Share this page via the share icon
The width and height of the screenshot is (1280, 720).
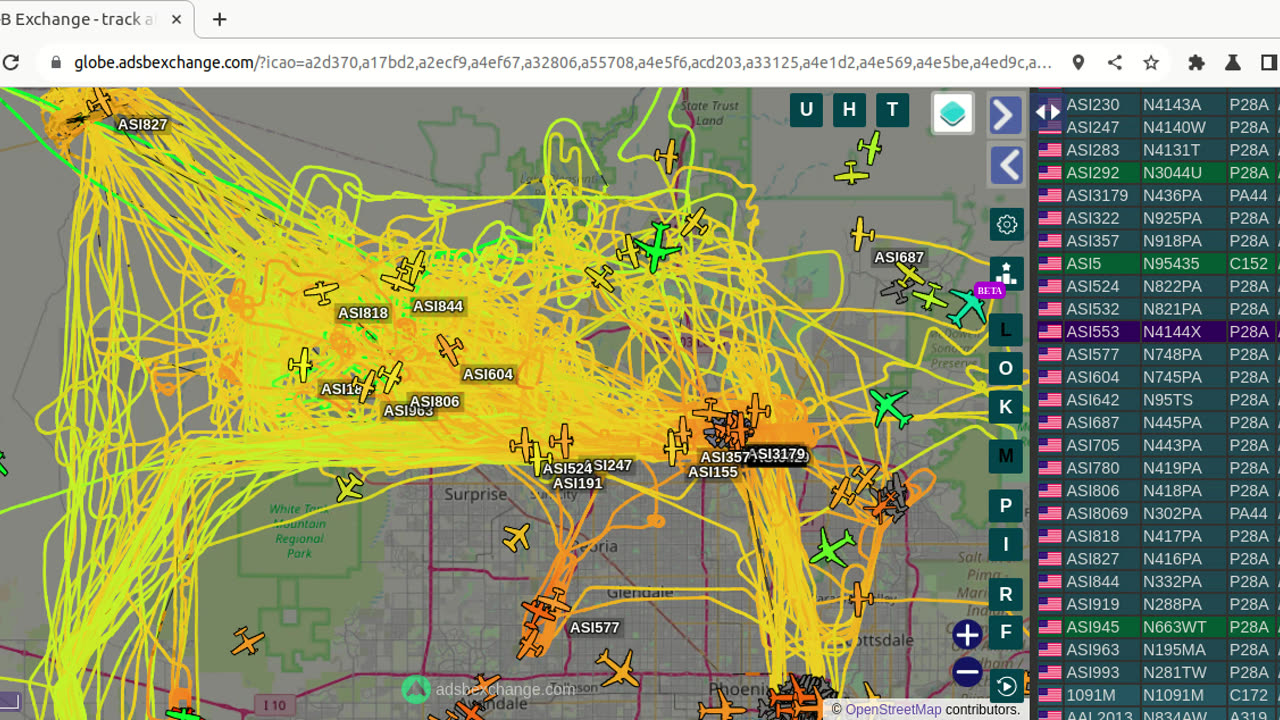(1114, 62)
